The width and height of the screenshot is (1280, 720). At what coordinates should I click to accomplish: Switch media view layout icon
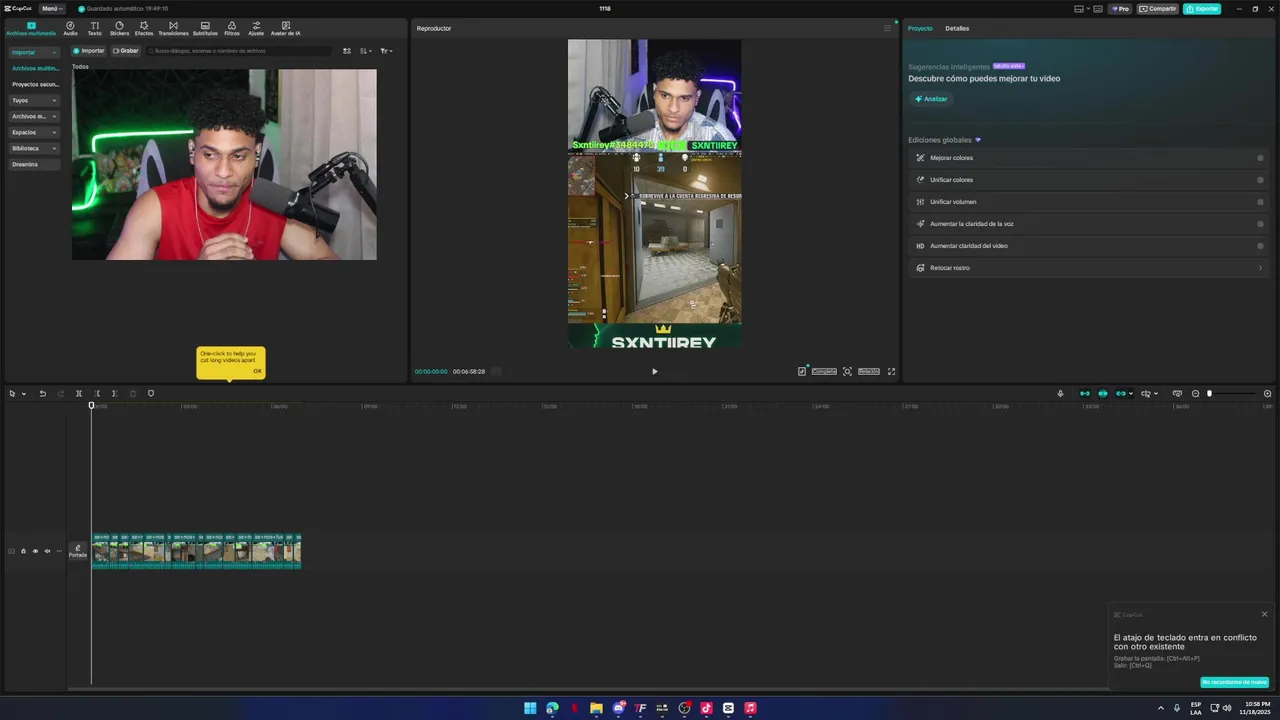coord(347,51)
